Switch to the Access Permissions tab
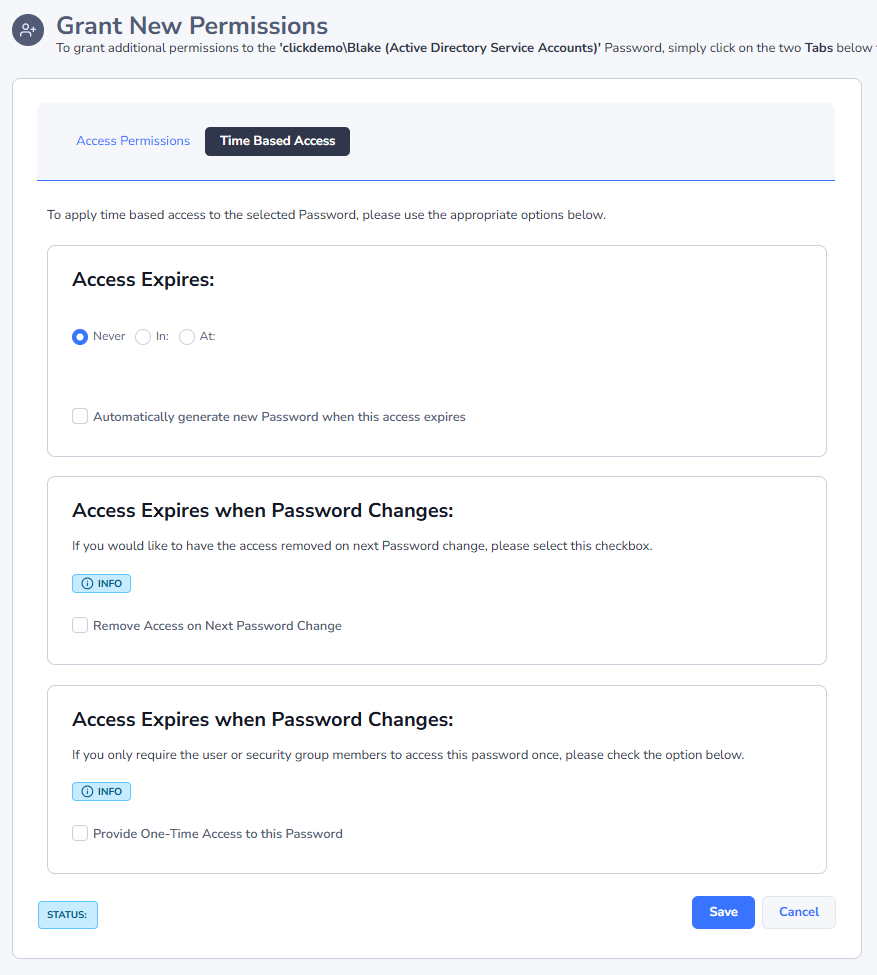 click(x=133, y=140)
